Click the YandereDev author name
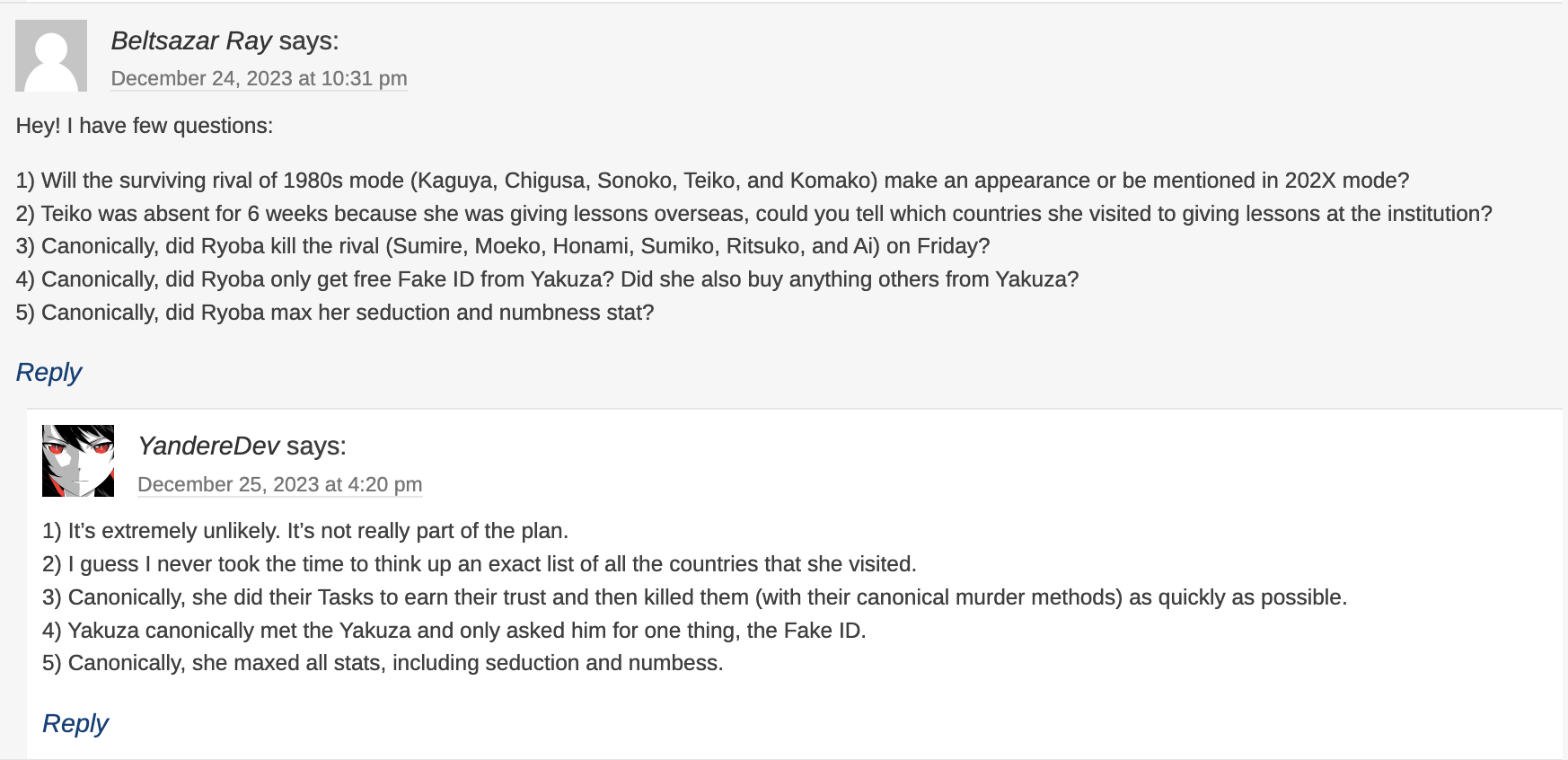The width and height of the screenshot is (1568, 760). tap(208, 446)
